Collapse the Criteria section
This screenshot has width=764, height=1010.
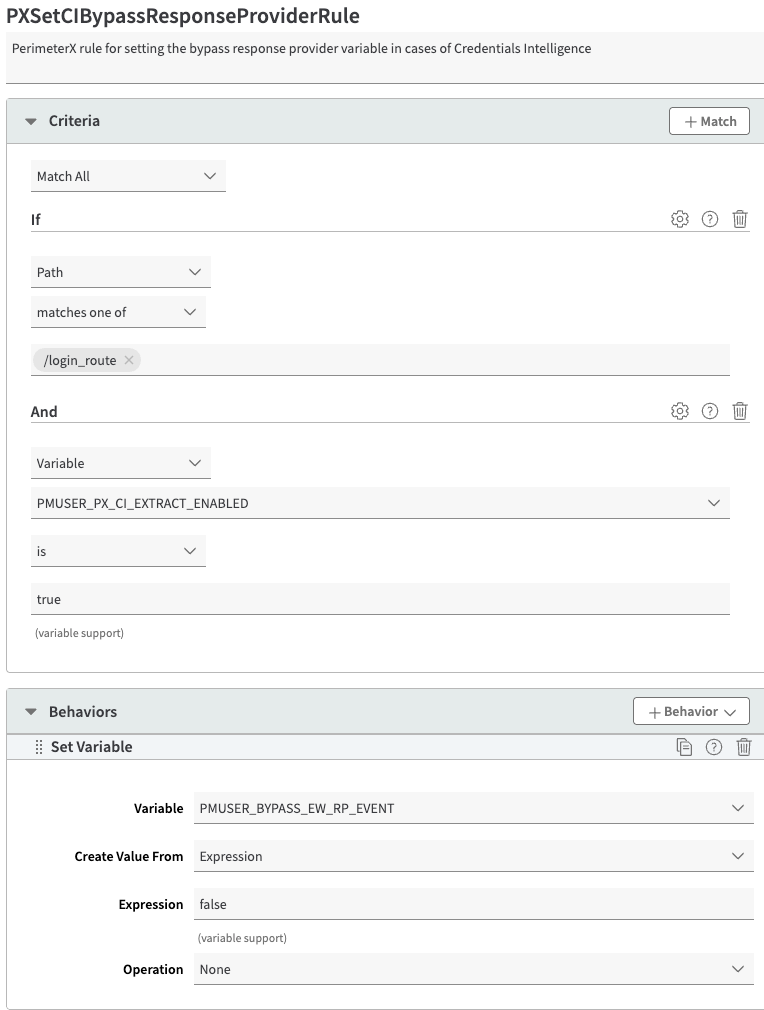click(x=31, y=121)
